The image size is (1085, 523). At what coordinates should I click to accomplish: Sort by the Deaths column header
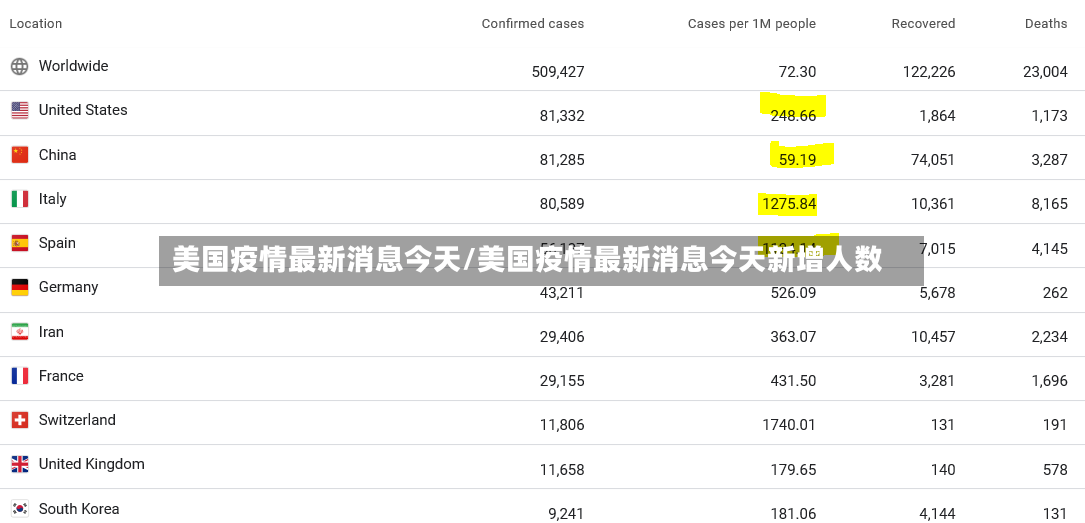tap(1046, 24)
